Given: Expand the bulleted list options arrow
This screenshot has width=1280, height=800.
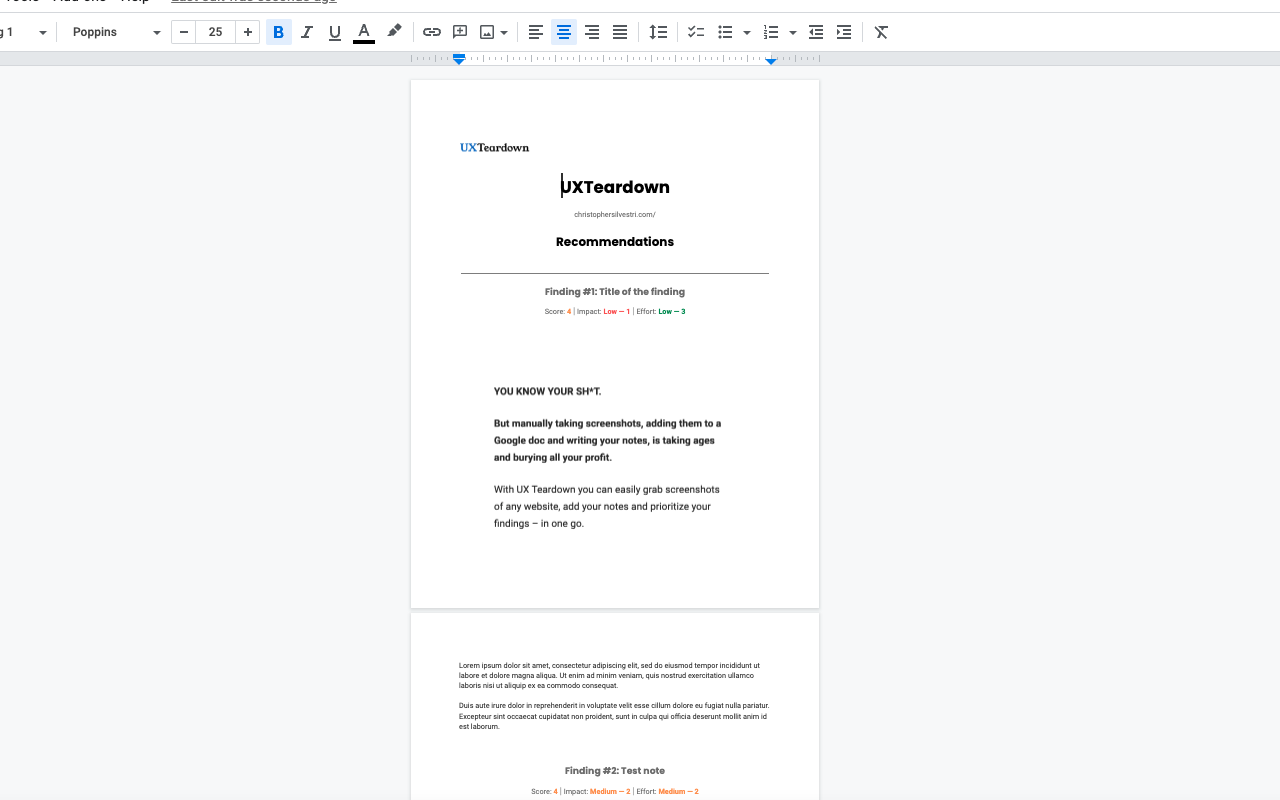Looking at the screenshot, I should pos(747,32).
